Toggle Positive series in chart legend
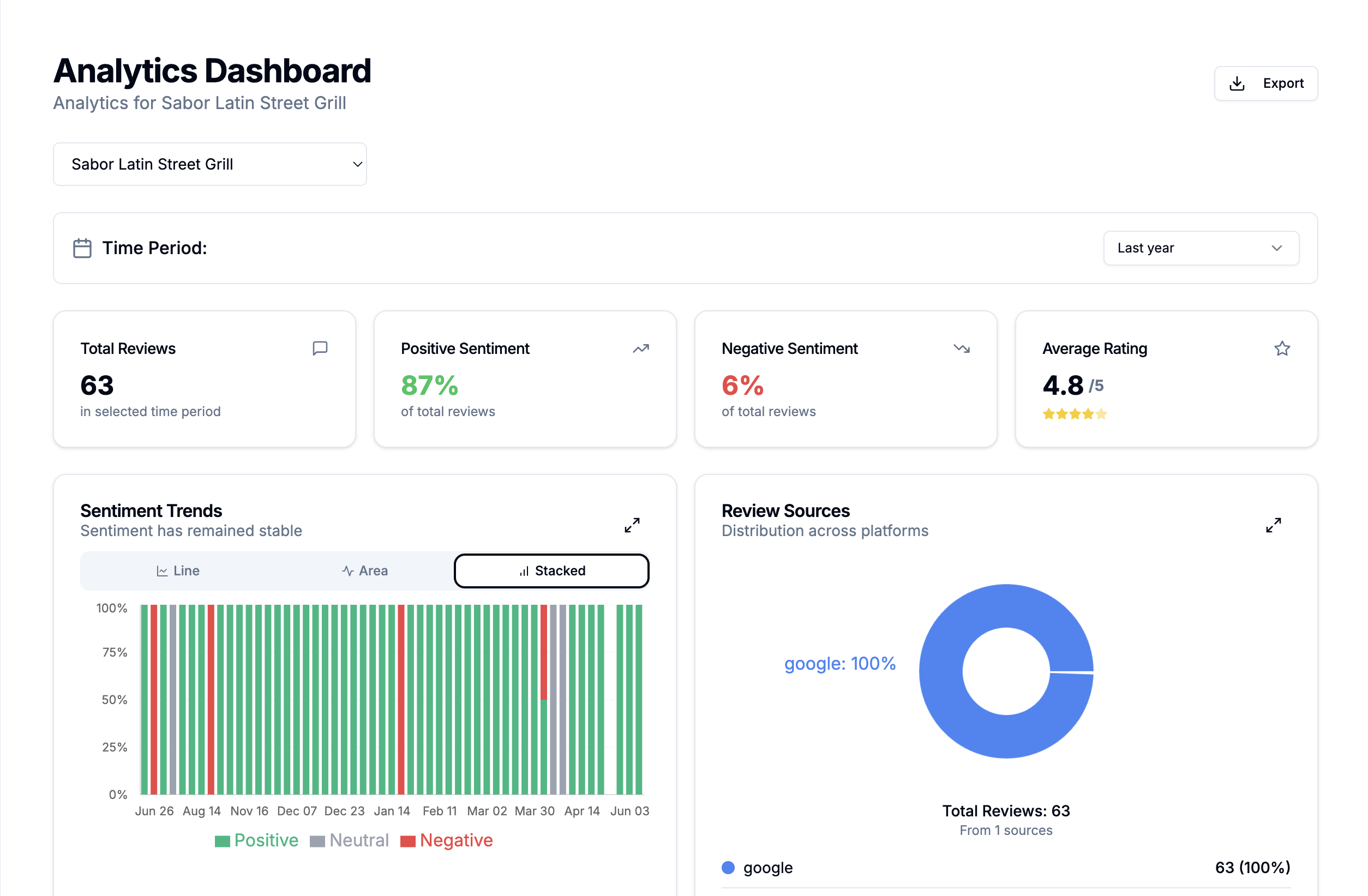This screenshot has height=896, width=1368. (x=256, y=841)
